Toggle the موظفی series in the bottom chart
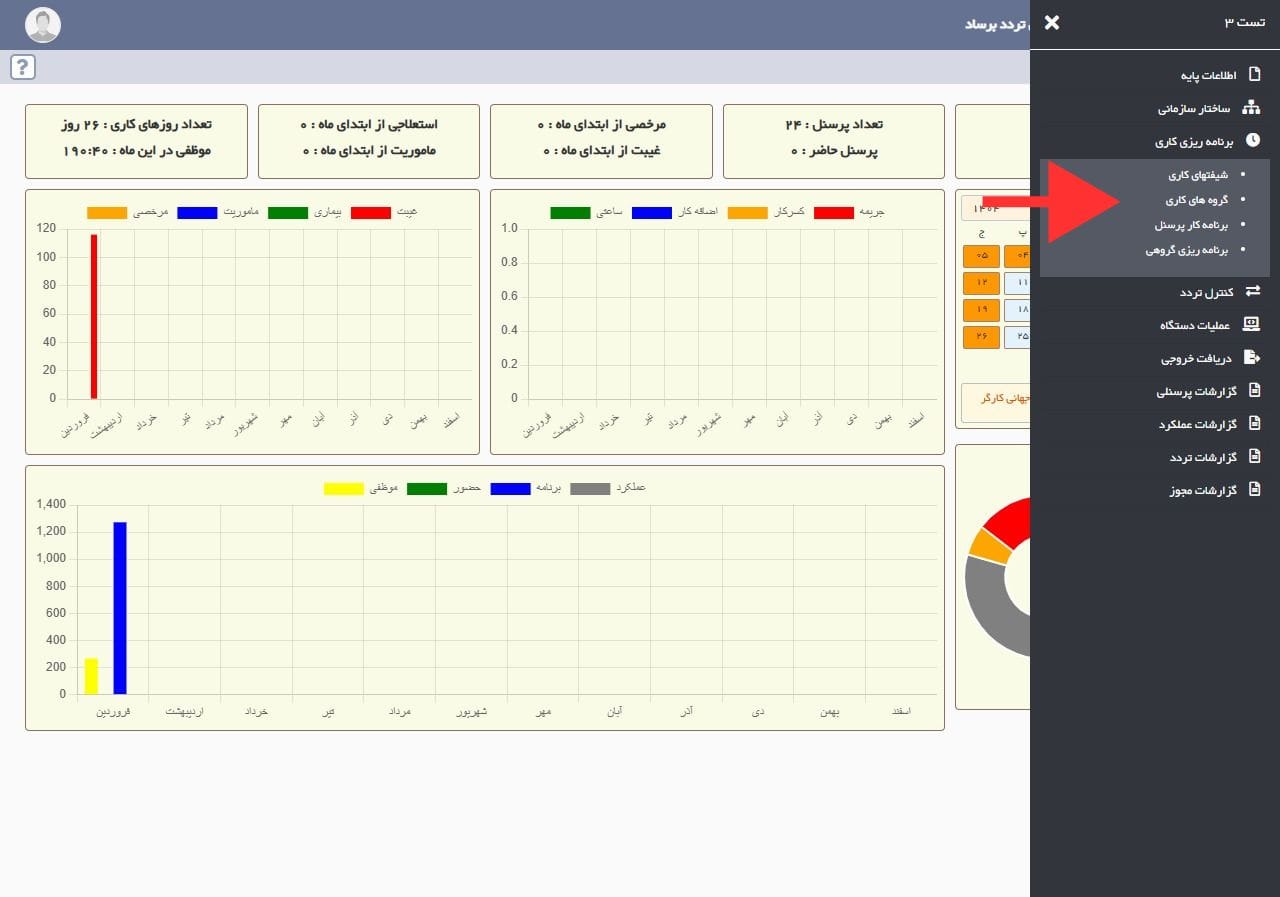This screenshot has height=897, width=1280. click(x=343, y=488)
